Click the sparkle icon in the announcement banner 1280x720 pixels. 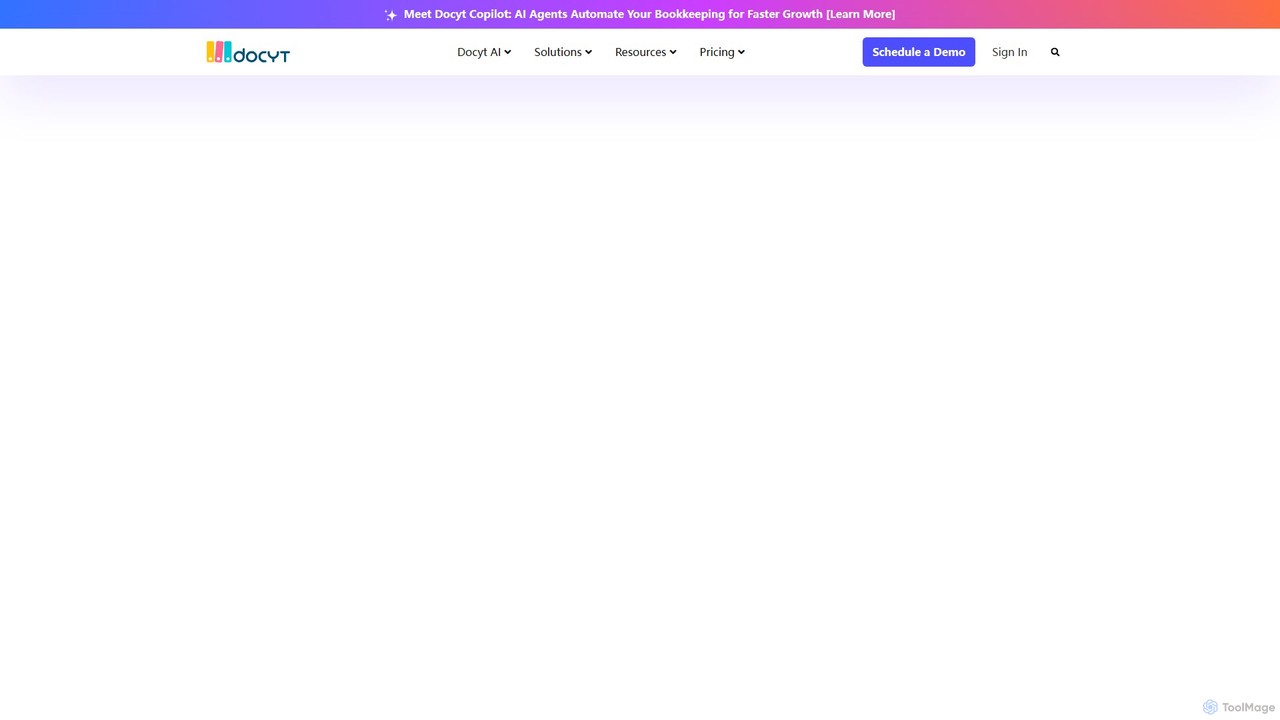click(x=391, y=15)
